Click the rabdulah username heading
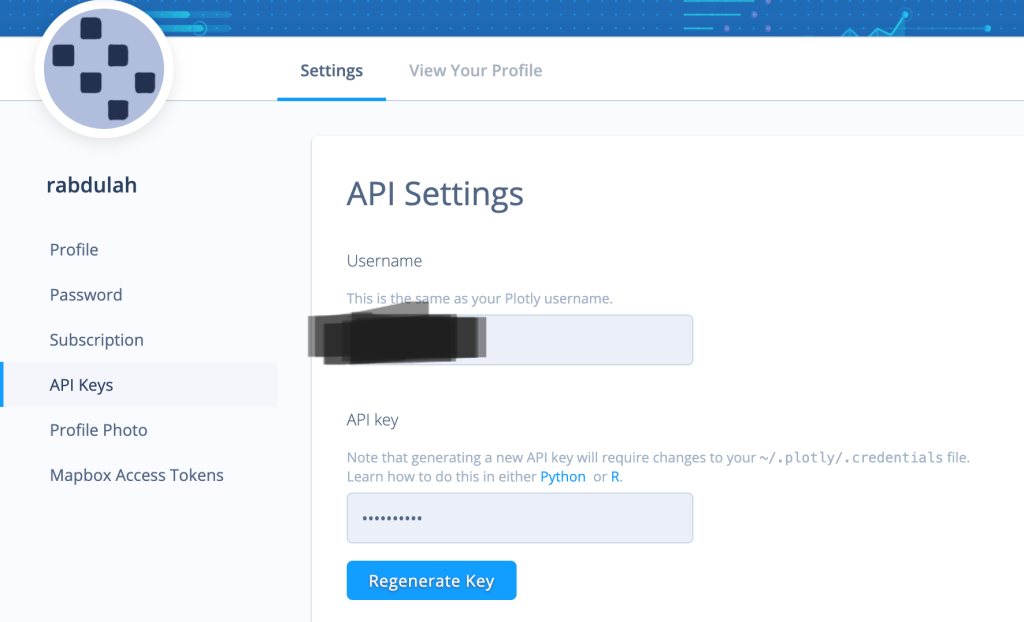 [x=92, y=186]
